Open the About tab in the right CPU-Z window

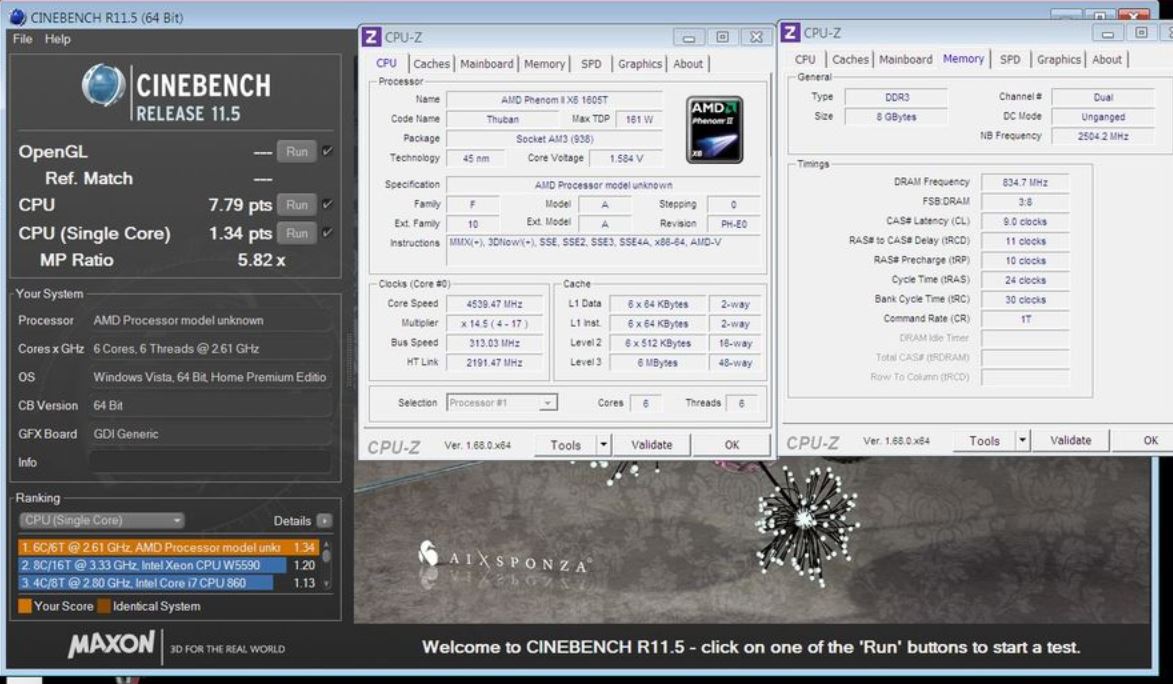1106,59
